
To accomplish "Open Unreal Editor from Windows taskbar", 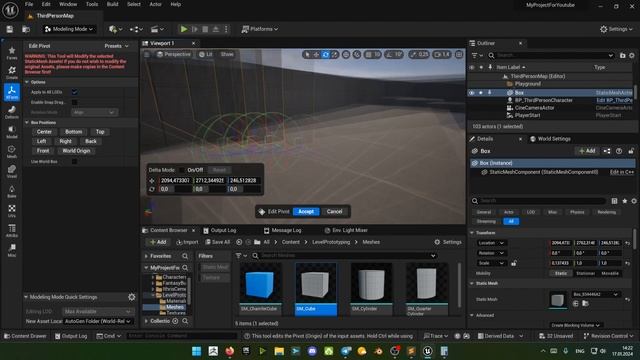I will [x=427, y=351].
